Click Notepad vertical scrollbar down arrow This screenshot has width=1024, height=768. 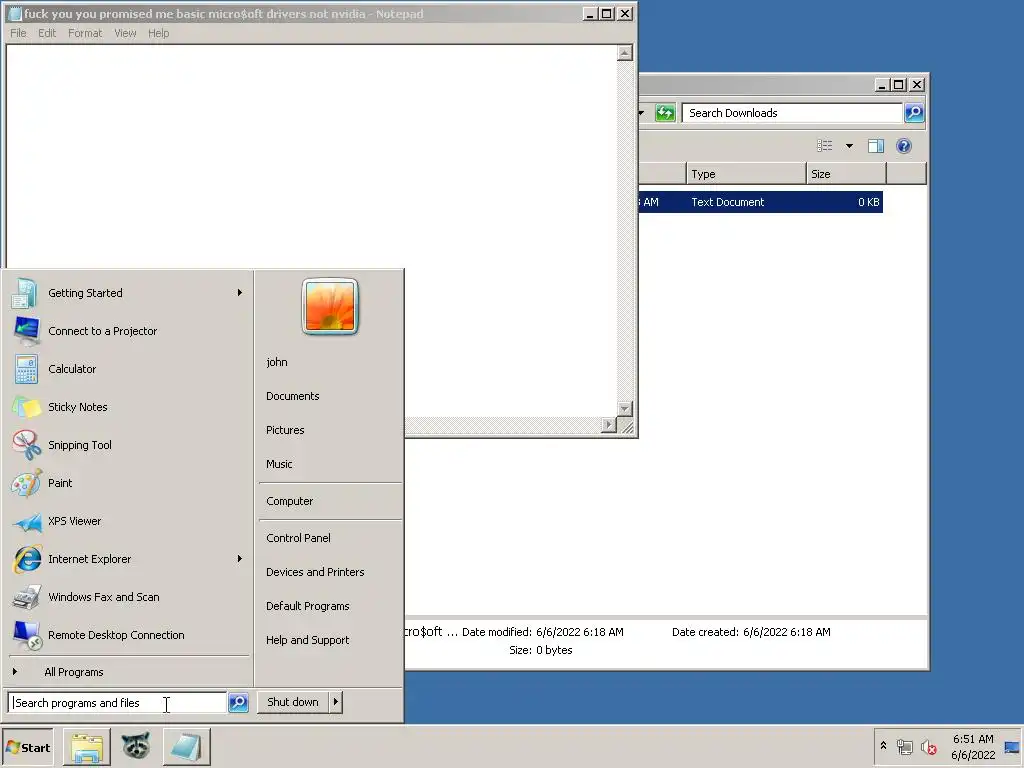(625, 409)
